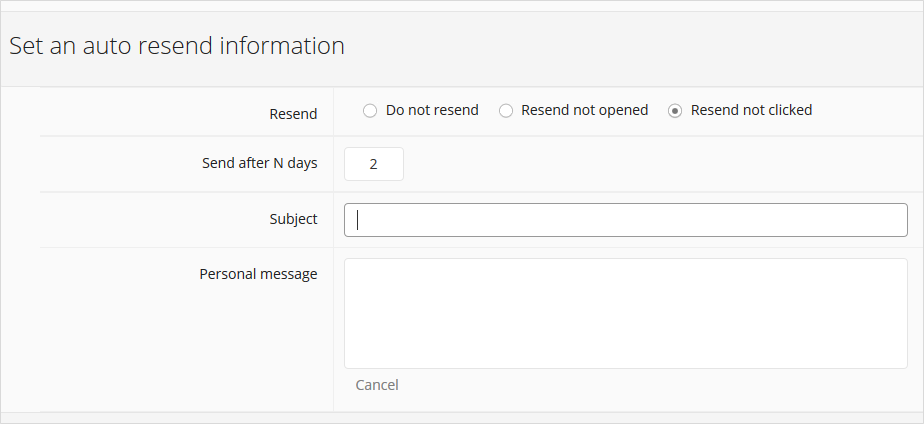Click the "Do not resend" label text

[432, 110]
